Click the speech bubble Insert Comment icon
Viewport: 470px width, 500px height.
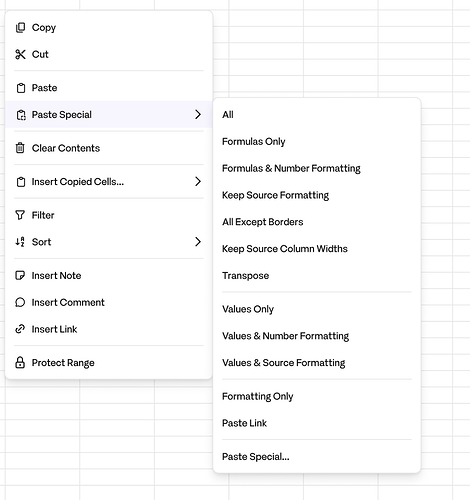click(x=20, y=302)
